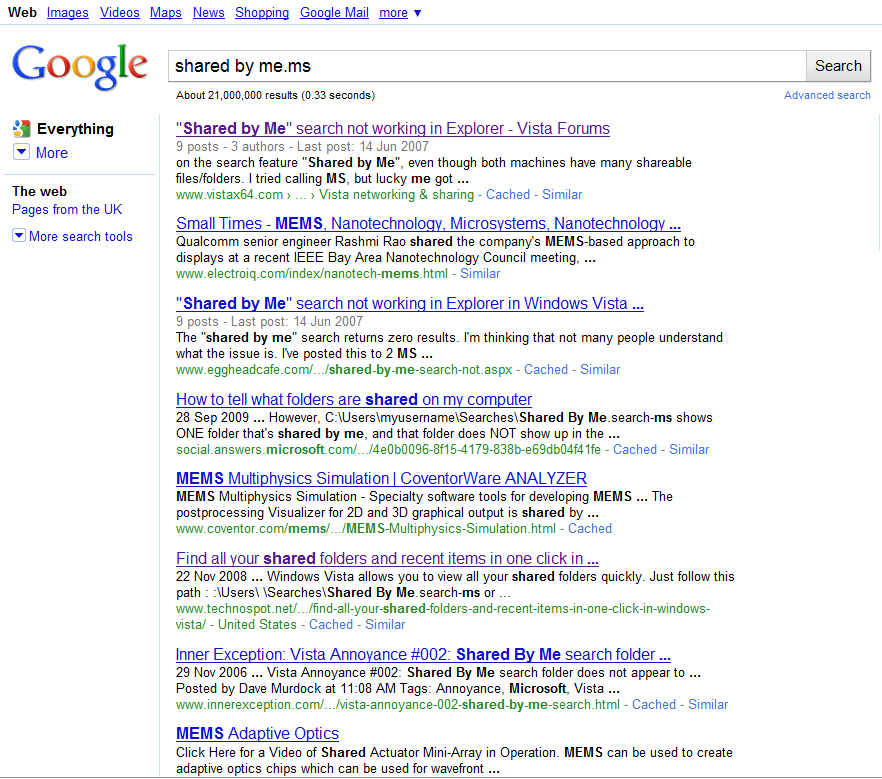Screen dimensions: 882x779
Task: Focus the search query input field
Action: 487,66
